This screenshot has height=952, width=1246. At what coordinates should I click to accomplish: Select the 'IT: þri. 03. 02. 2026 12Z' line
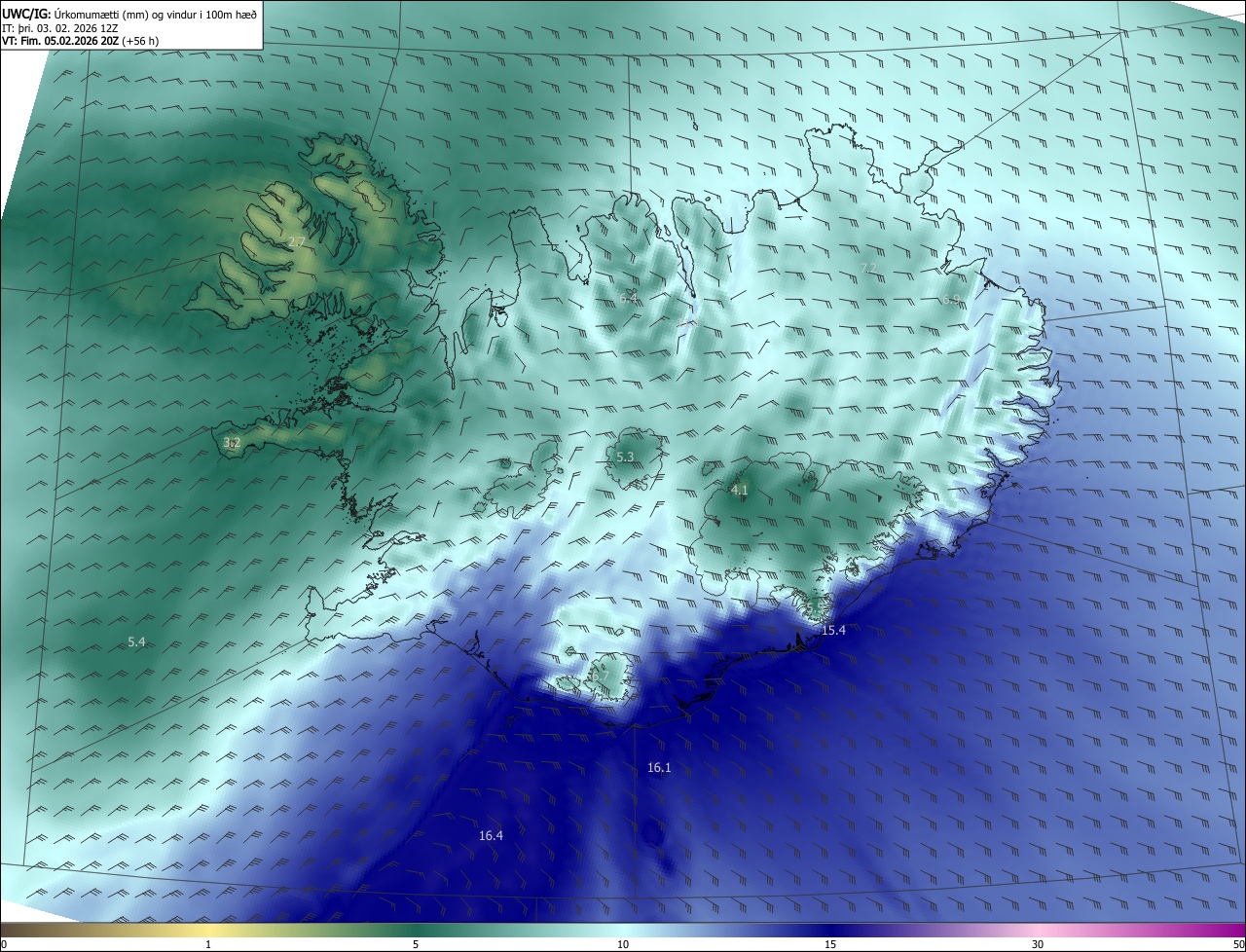(x=60, y=27)
